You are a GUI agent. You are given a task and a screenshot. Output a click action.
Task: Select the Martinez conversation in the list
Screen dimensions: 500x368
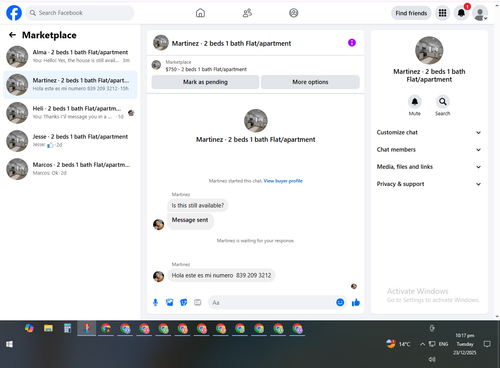tap(70, 85)
